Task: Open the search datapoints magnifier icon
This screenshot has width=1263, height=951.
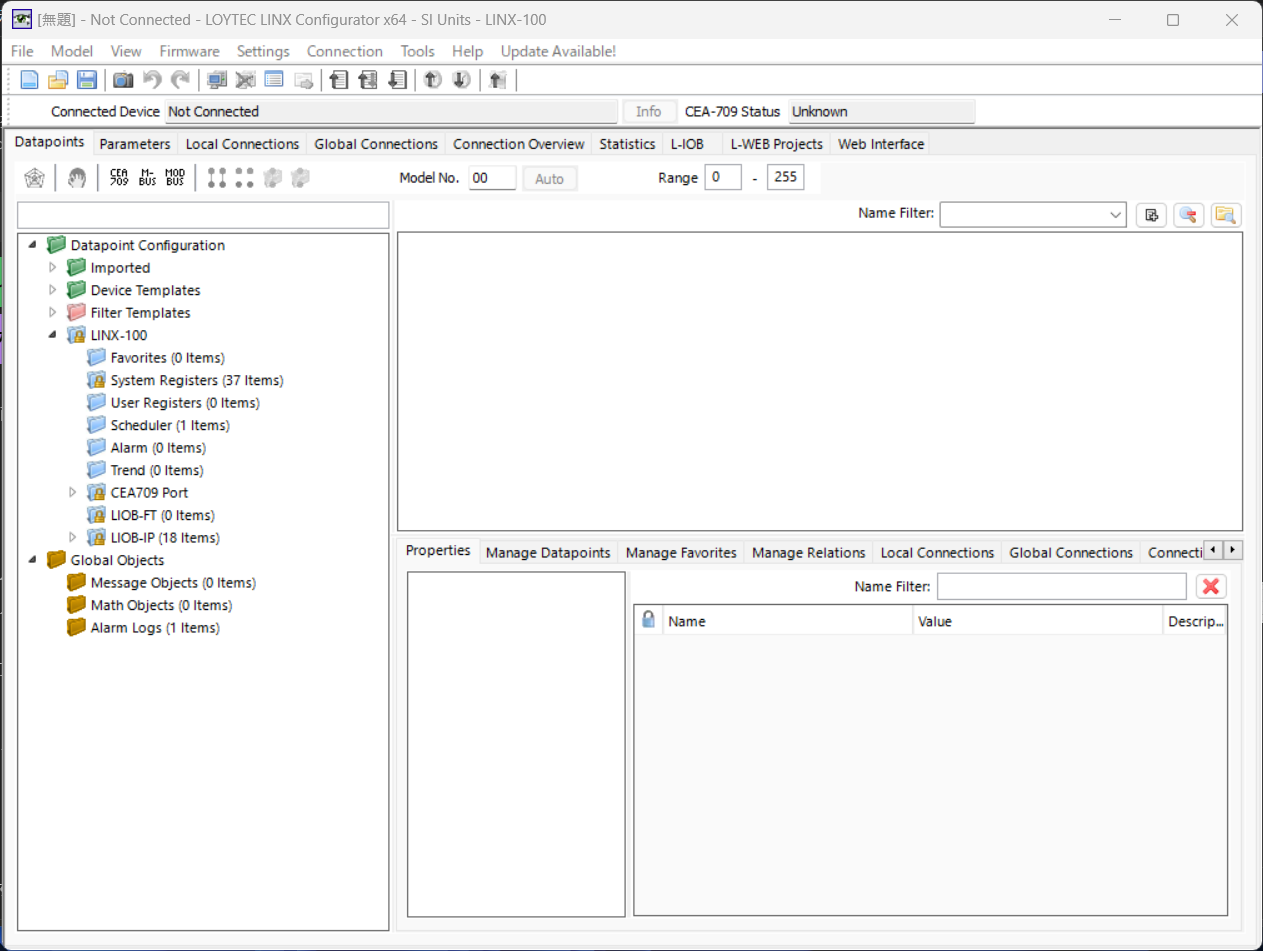Action: tap(1188, 214)
